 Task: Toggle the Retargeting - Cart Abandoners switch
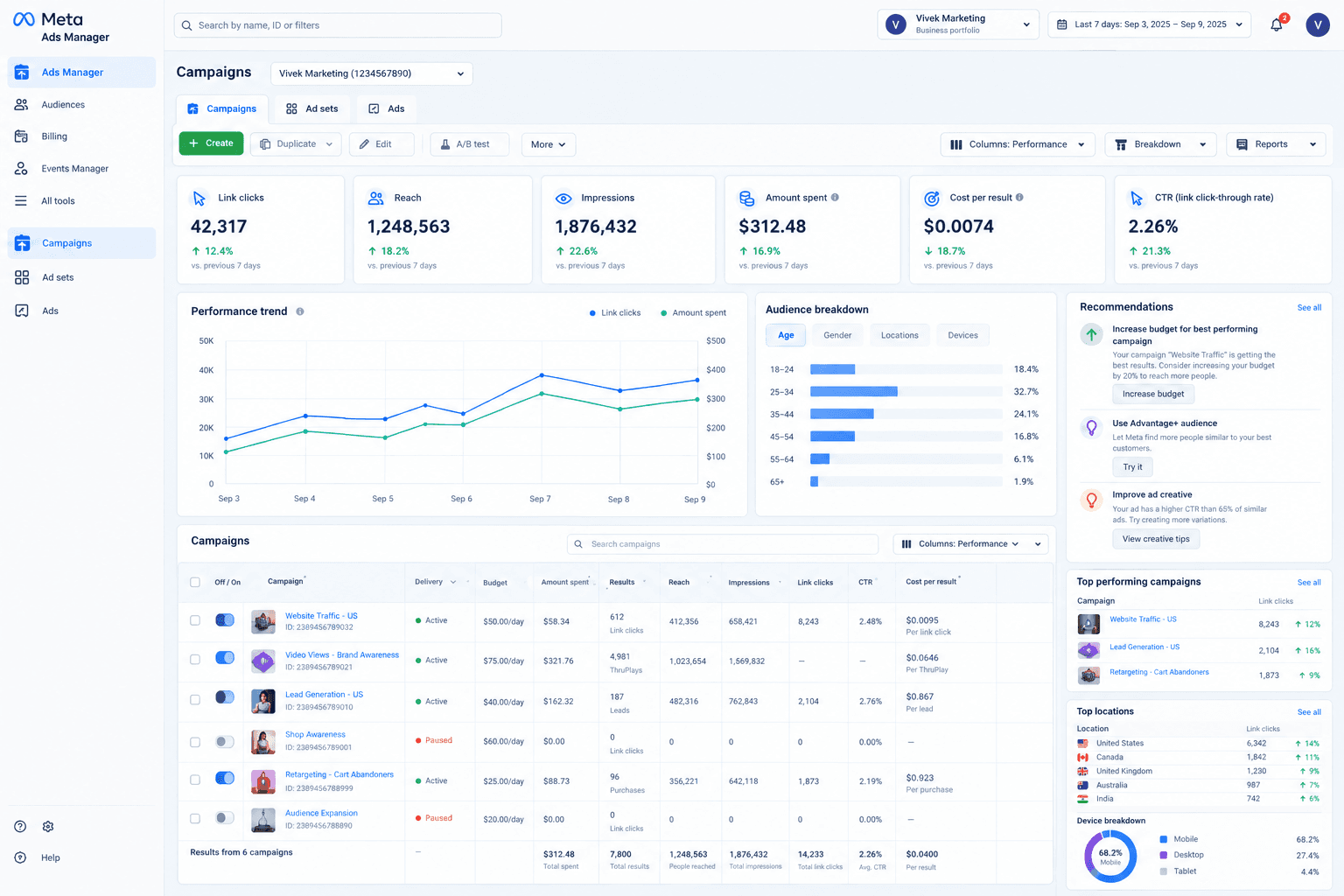pyautogui.click(x=225, y=778)
